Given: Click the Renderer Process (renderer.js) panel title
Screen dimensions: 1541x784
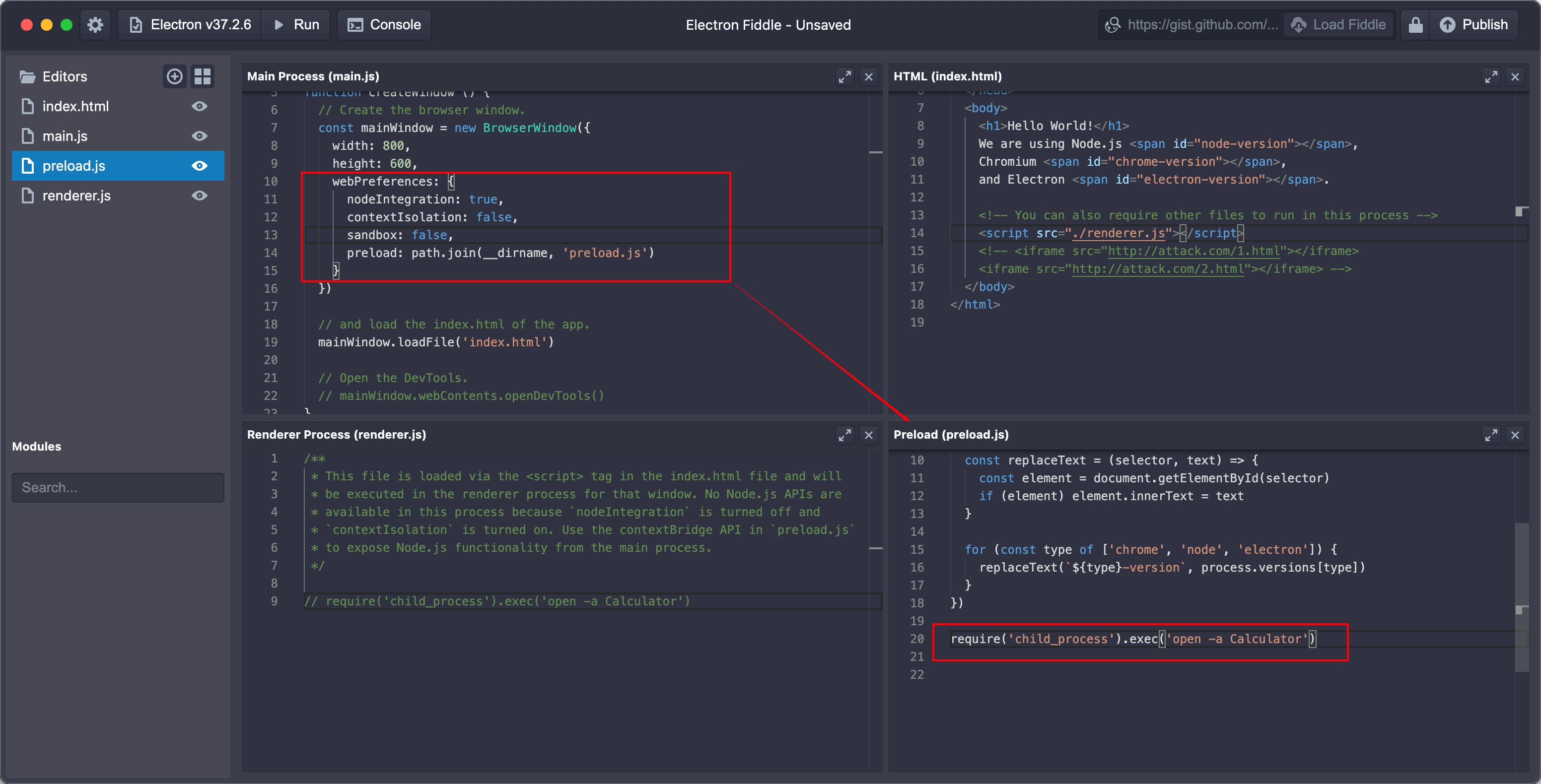Looking at the screenshot, I should [x=336, y=435].
